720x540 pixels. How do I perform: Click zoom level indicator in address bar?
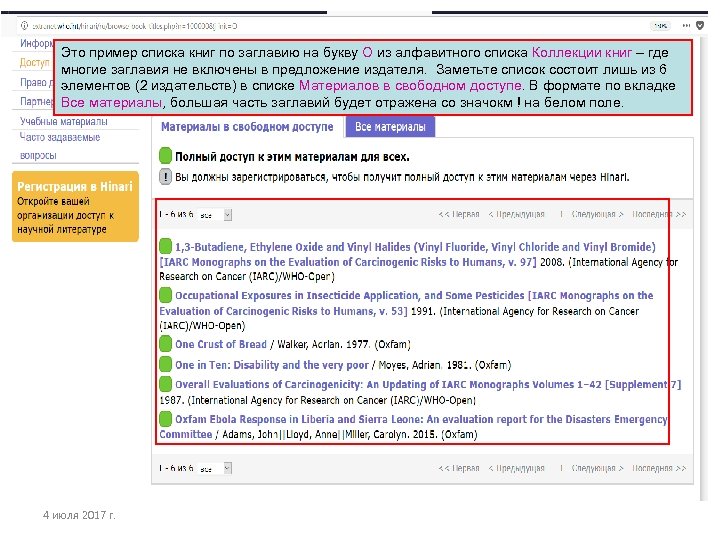point(660,26)
